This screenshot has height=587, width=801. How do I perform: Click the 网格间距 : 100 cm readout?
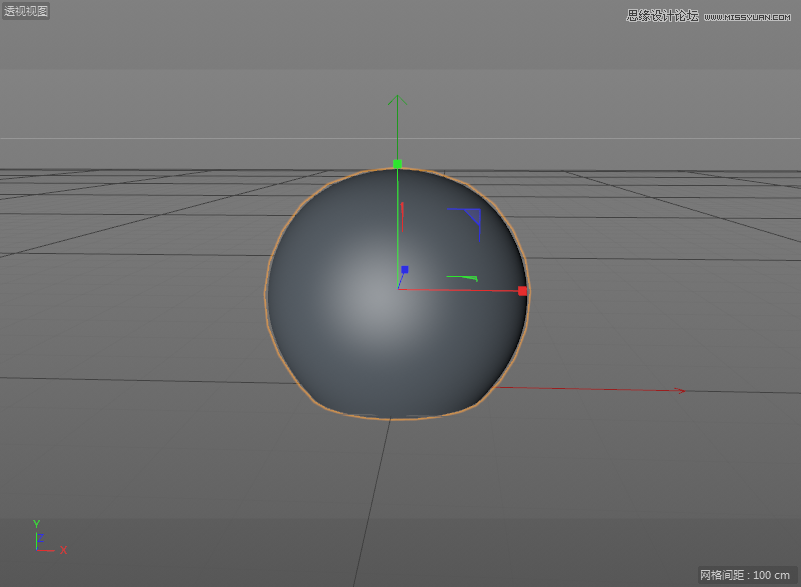(746, 575)
